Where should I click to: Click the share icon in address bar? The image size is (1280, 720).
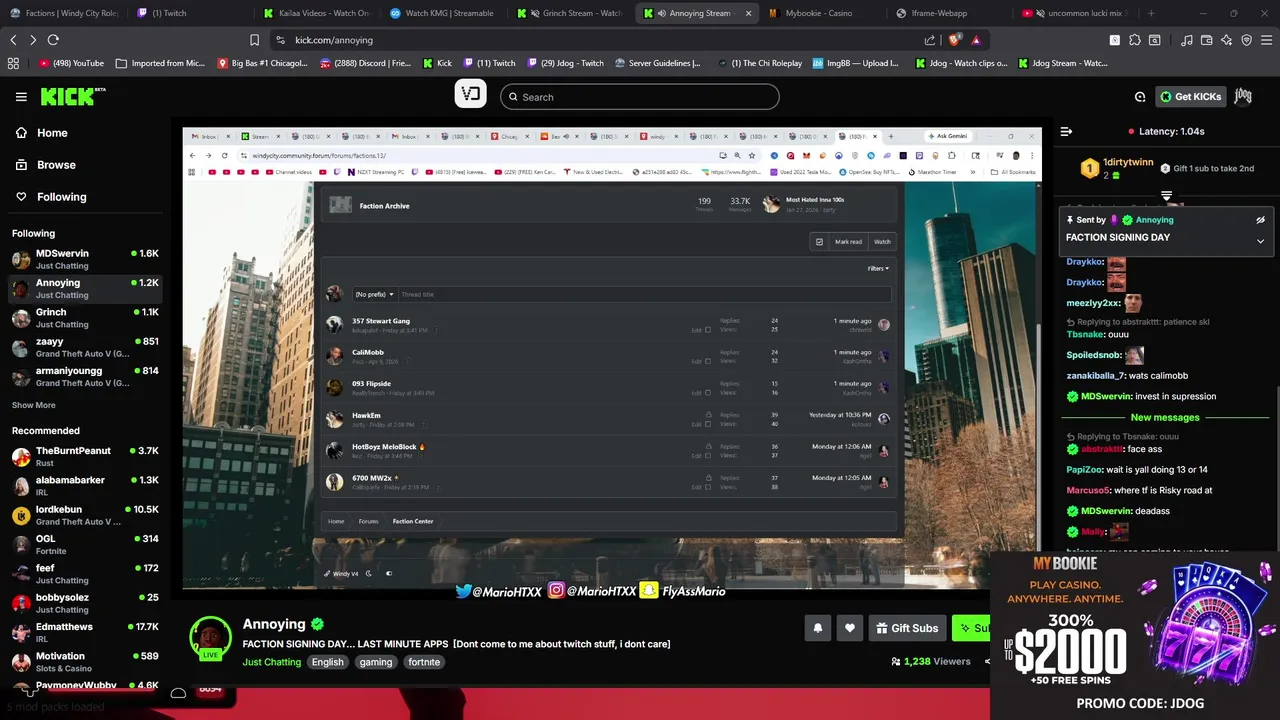click(x=930, y=40)
